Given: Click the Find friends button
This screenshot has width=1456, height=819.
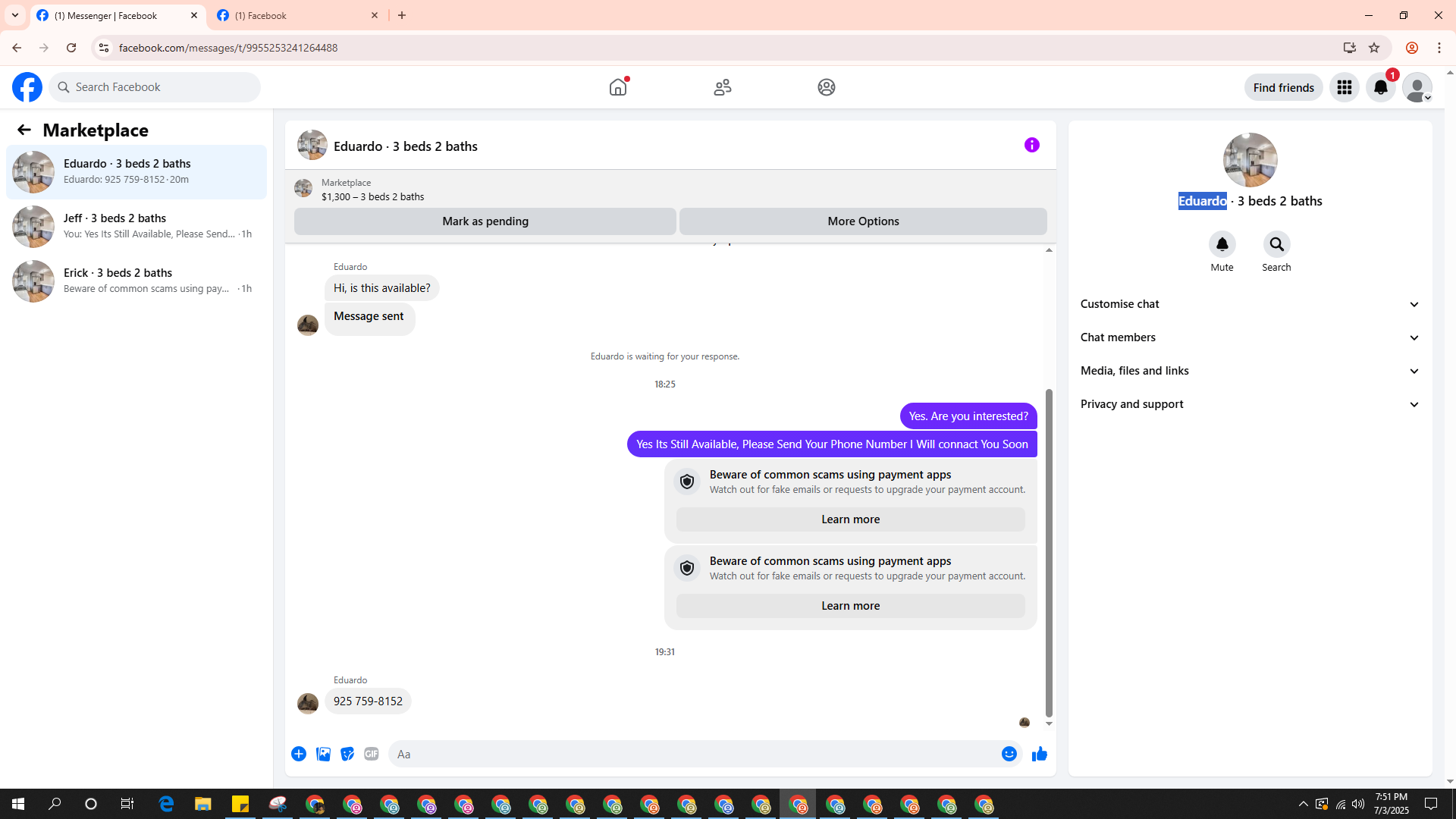Looking at the screenshot, I should tap(1283, 87).
